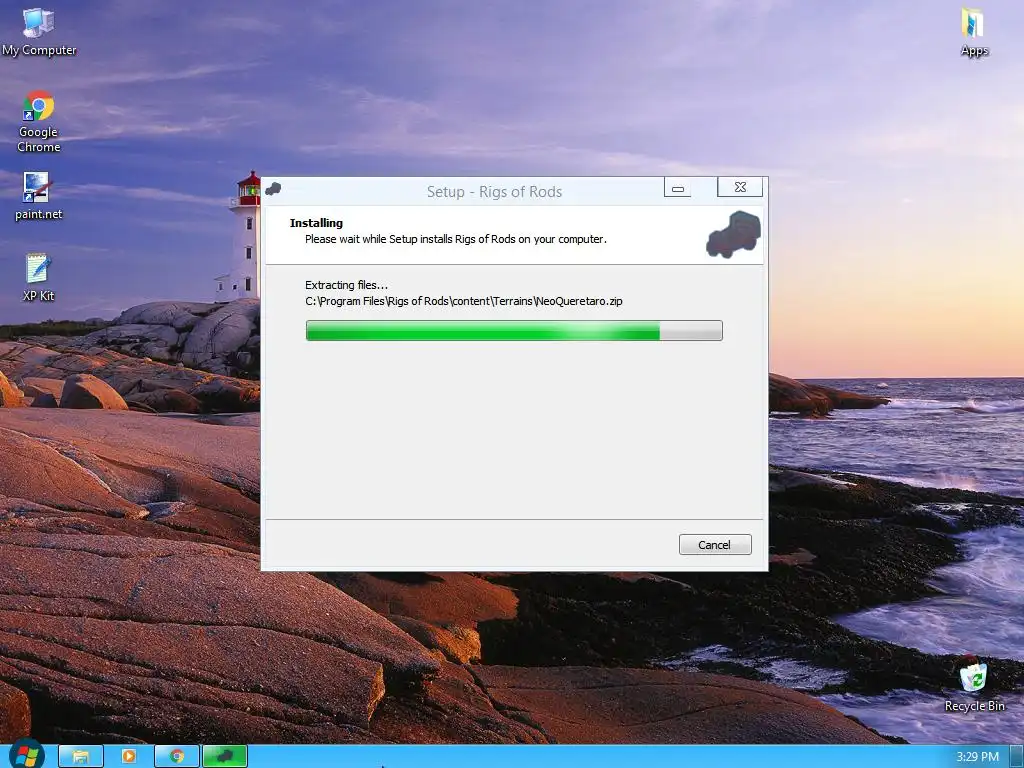Click the 'Installing' heading text

tap(316, 223)
